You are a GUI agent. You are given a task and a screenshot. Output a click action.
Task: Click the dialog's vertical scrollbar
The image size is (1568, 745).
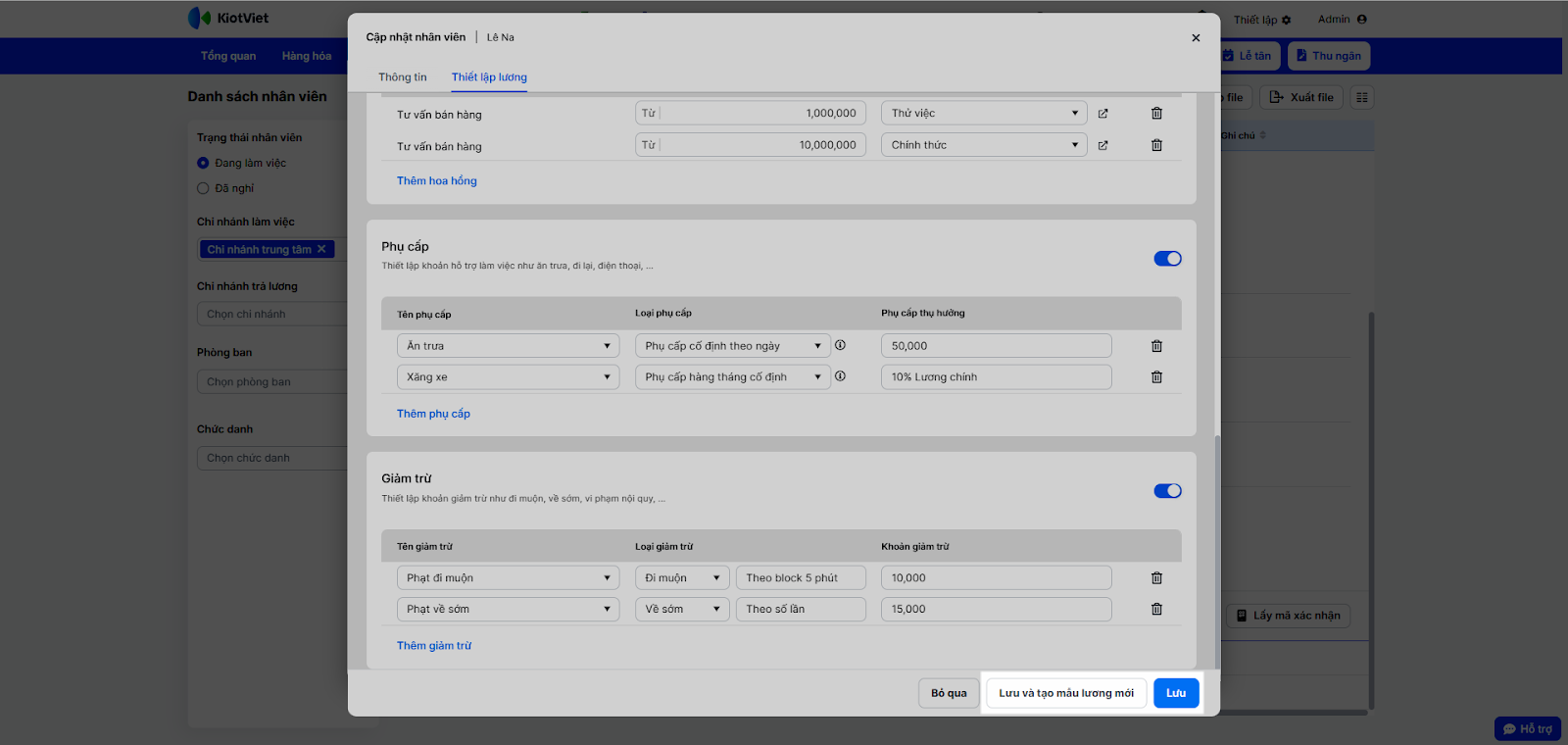click(1217, 549)
